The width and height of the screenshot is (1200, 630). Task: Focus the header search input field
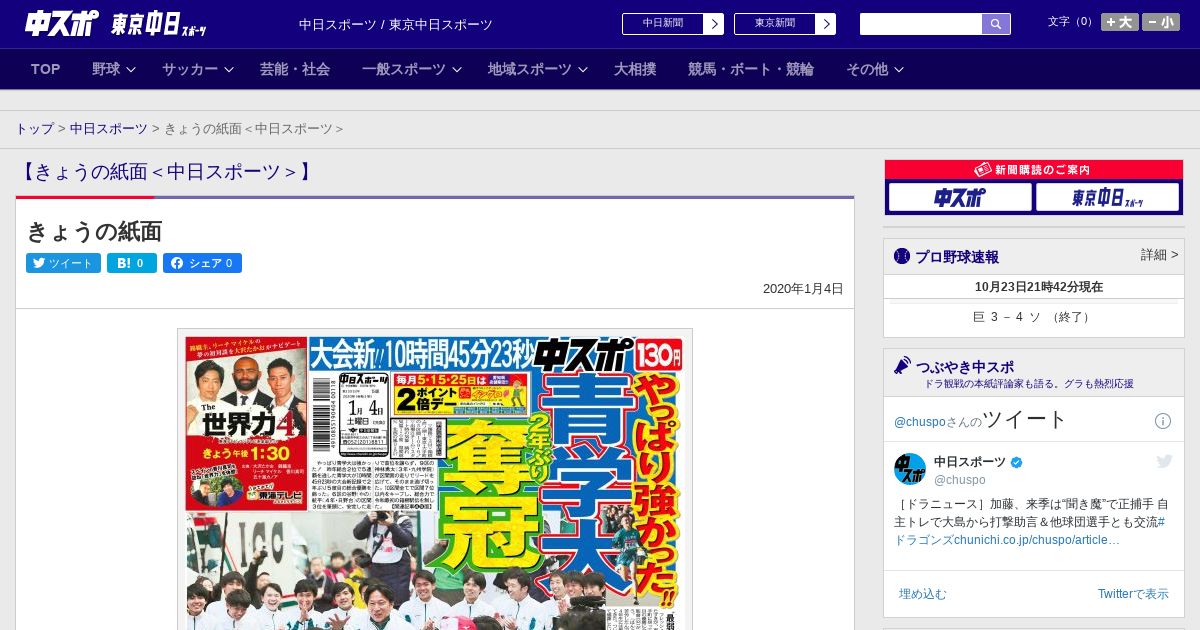921,24
